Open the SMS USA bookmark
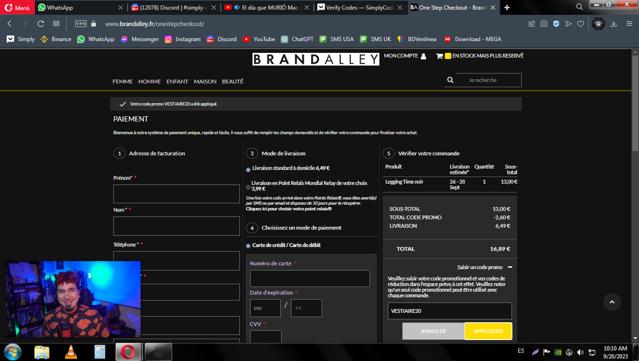The height and width of the screenshot is (361, 639). pyautogui.click(x=336, y=39)
